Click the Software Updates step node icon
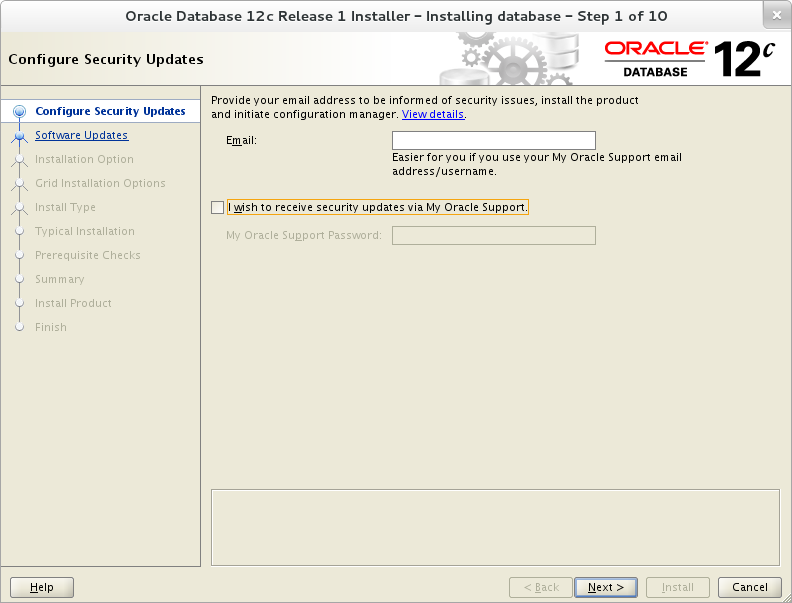The image size is (792, 603). click(20, 135)
